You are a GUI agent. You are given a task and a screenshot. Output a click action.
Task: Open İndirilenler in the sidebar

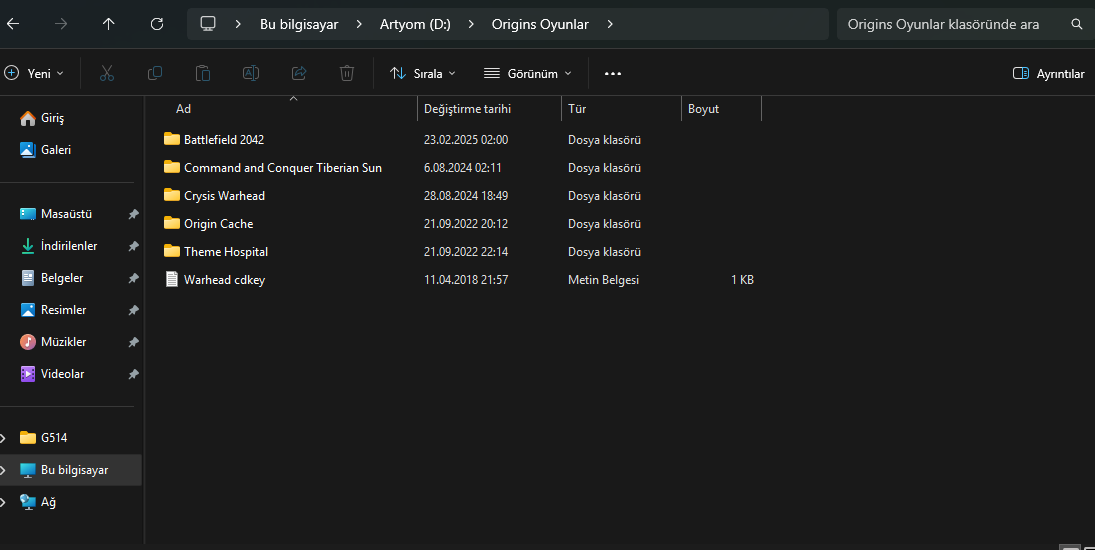[68, 246]
